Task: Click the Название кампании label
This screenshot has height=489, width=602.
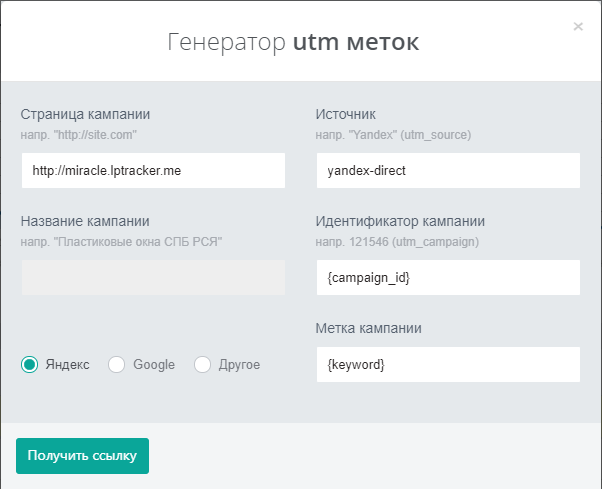Action: (85, 221)
